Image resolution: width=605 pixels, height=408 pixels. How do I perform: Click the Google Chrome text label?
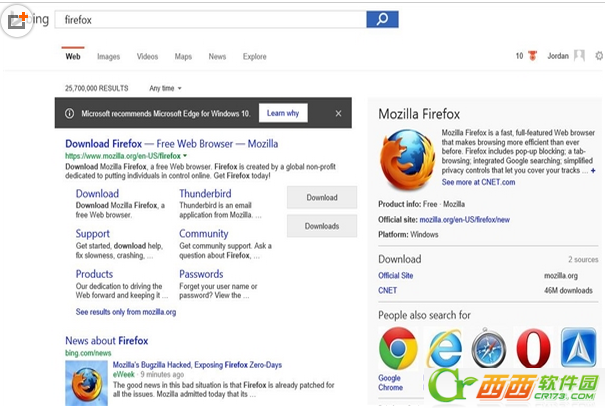point(390,383)
